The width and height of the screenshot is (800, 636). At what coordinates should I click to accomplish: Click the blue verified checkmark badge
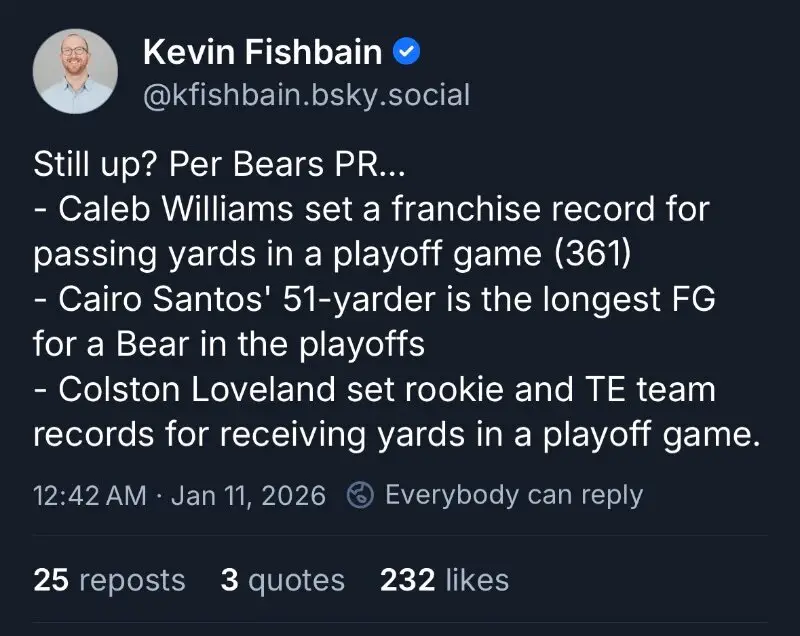[x=406, y=50]
